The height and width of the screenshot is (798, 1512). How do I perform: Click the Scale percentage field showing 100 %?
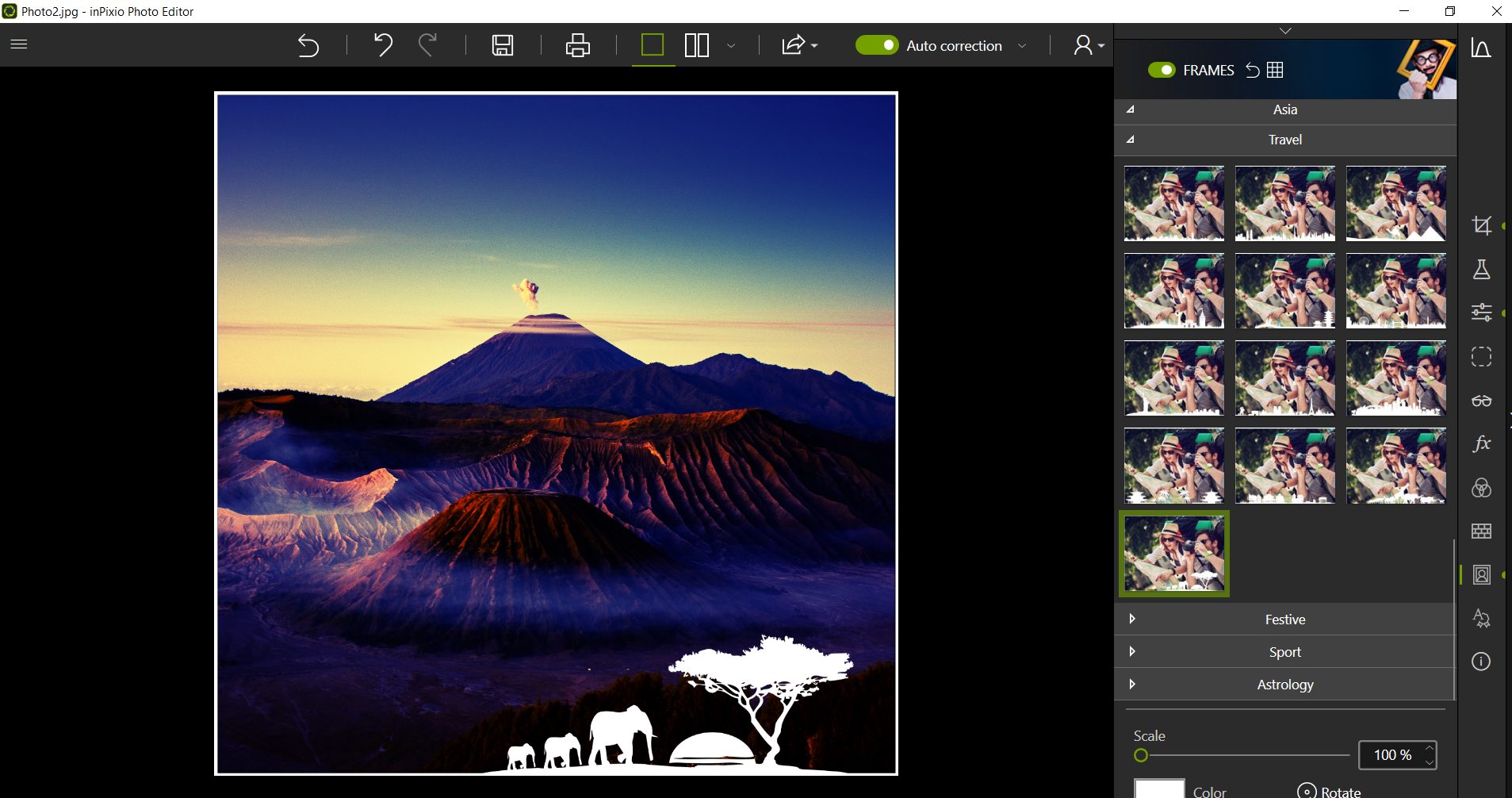tap(1392, 755)
